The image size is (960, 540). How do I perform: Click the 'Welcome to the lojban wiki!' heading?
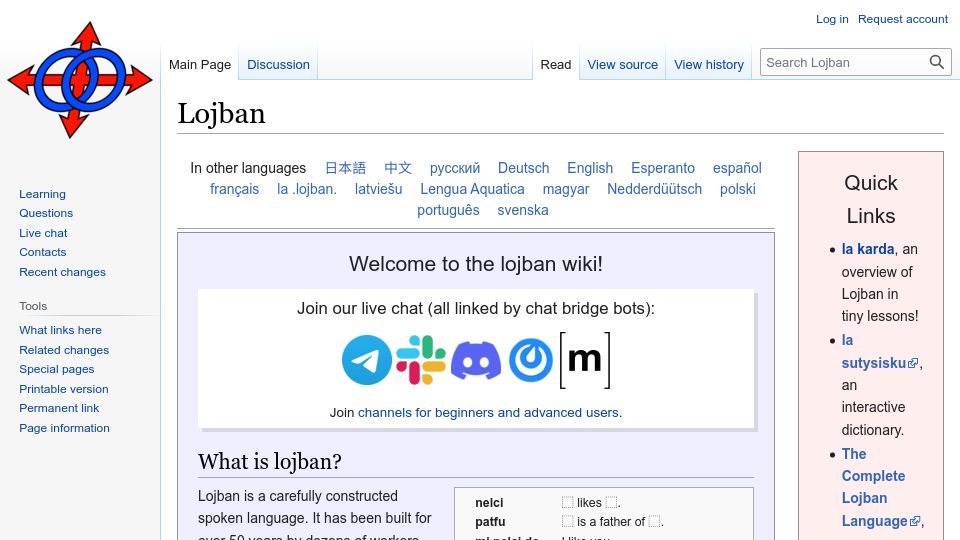(476, 264)
